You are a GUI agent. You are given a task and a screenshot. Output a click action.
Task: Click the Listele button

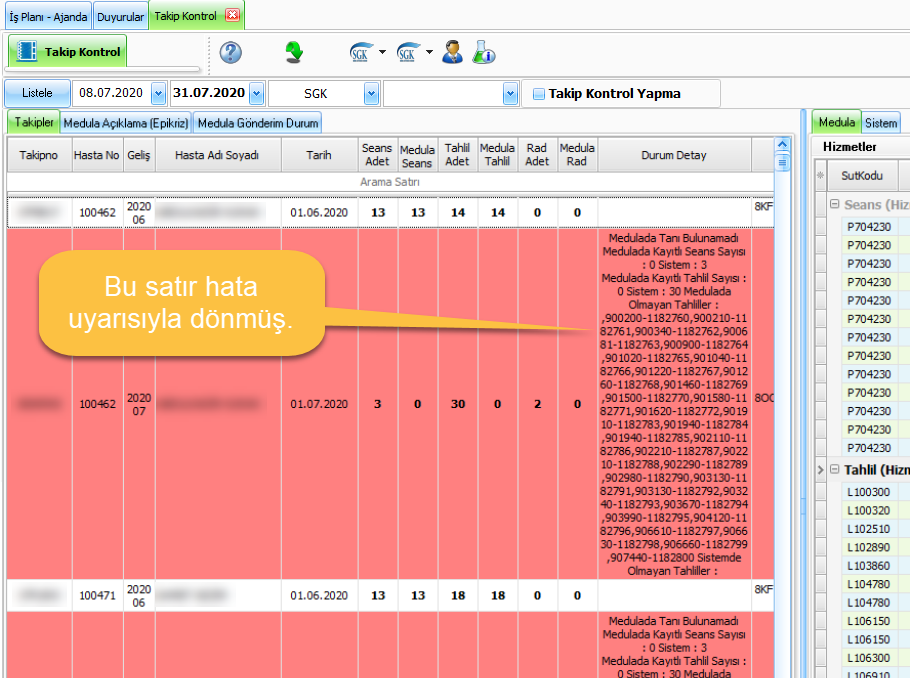(x=37, y=93)
